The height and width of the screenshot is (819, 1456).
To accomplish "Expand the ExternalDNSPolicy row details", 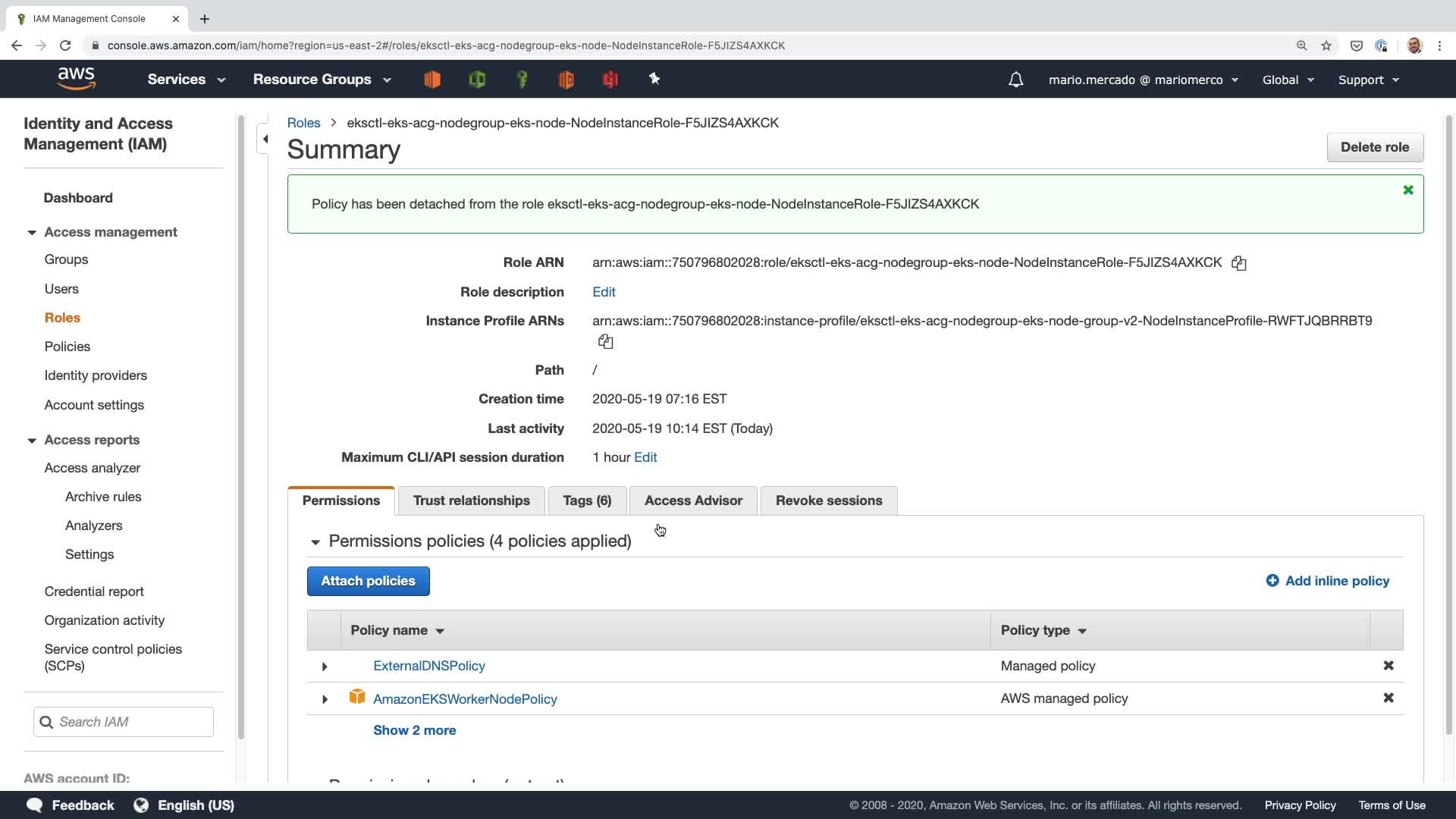I will [x=325, y=667].
